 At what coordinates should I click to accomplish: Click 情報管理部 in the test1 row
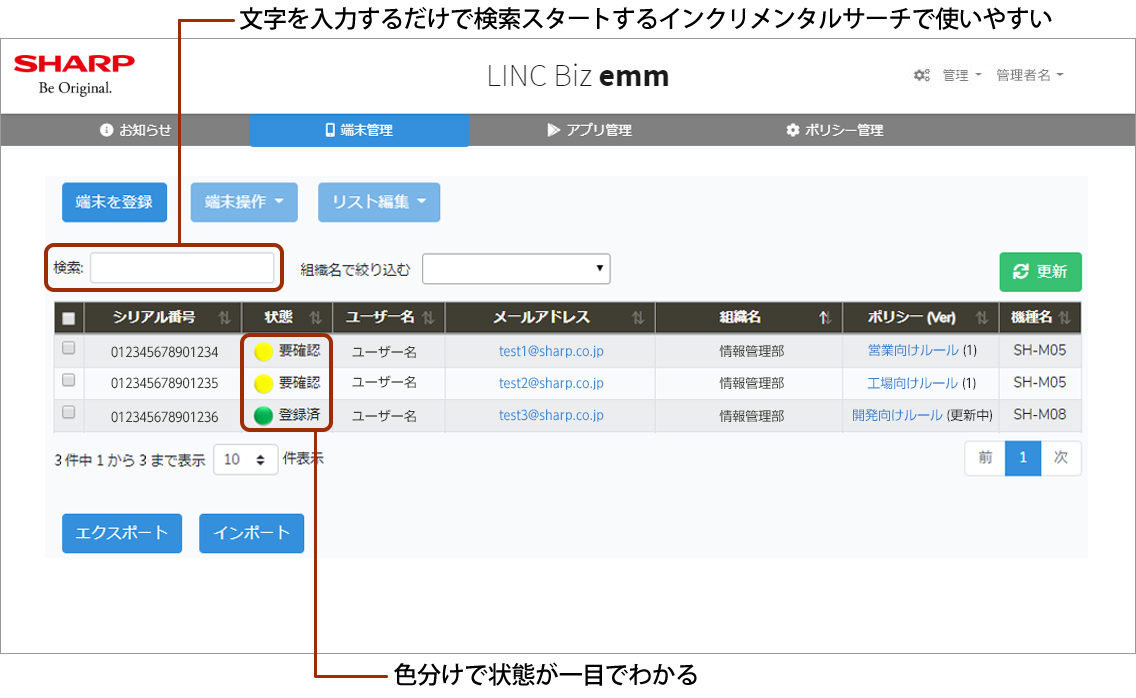click(751, 352)
